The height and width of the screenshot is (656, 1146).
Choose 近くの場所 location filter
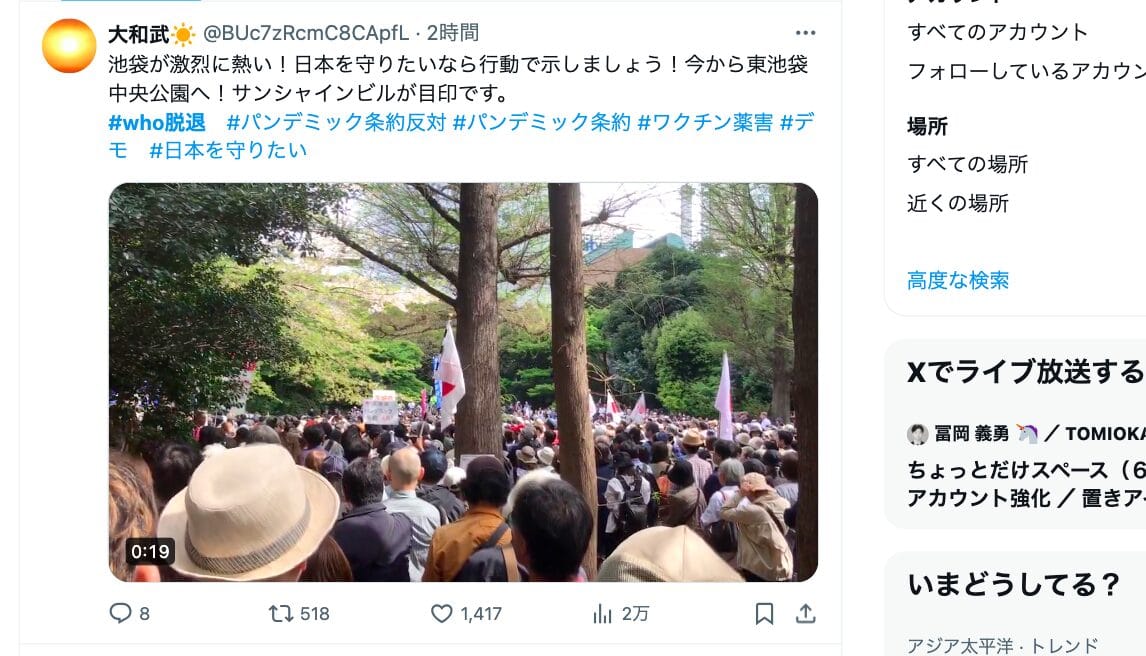[957, 203]
